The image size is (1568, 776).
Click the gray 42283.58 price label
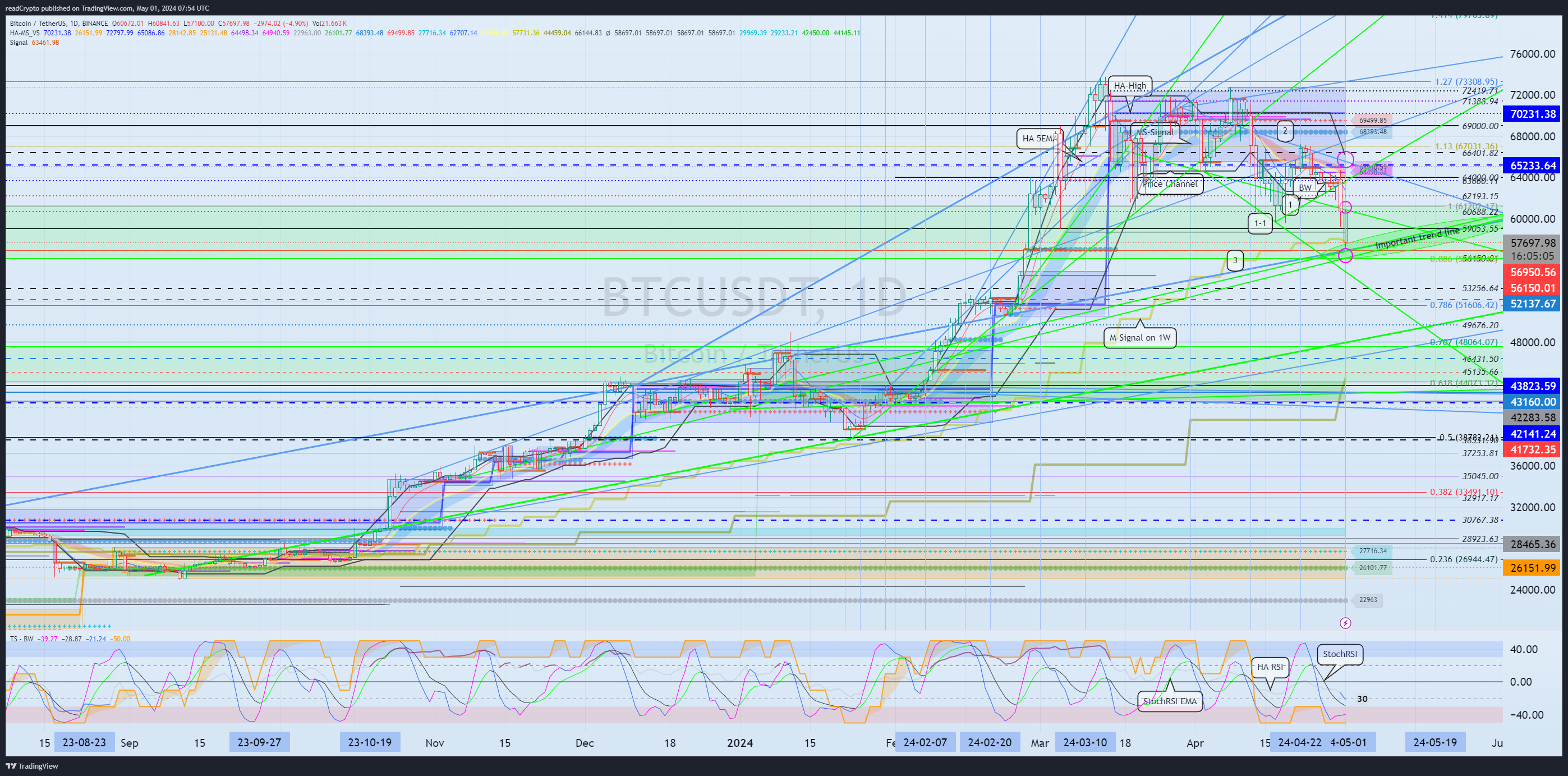pos(1533,417)
